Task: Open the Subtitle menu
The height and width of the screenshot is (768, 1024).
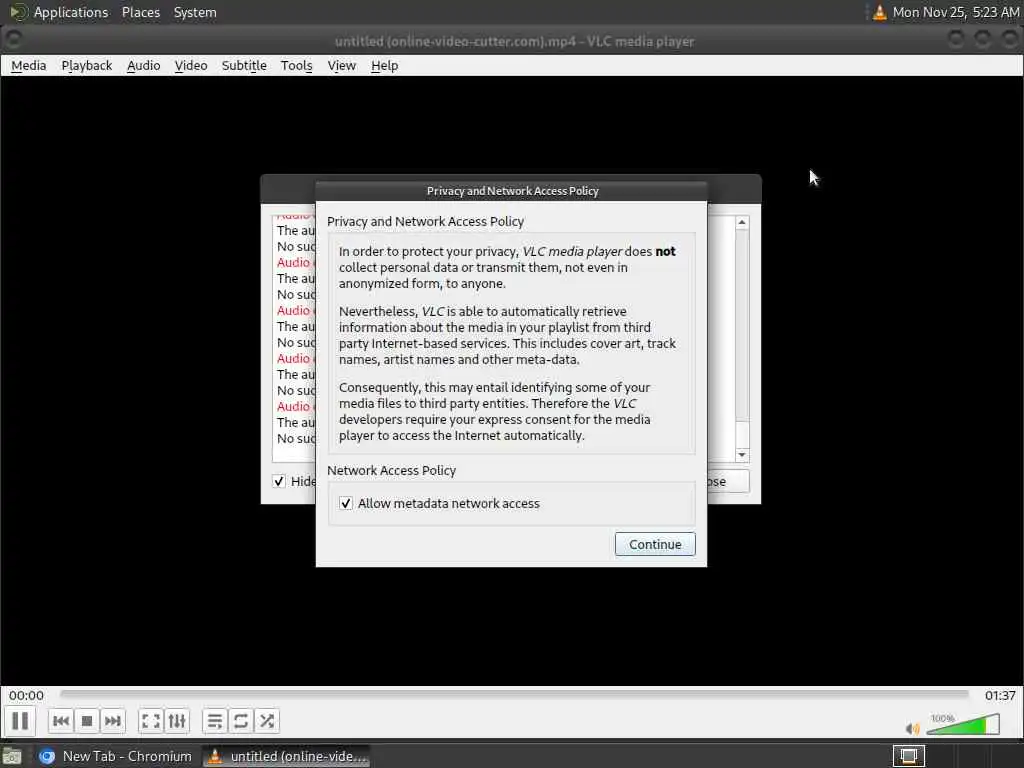Action: tap(244, 65)
